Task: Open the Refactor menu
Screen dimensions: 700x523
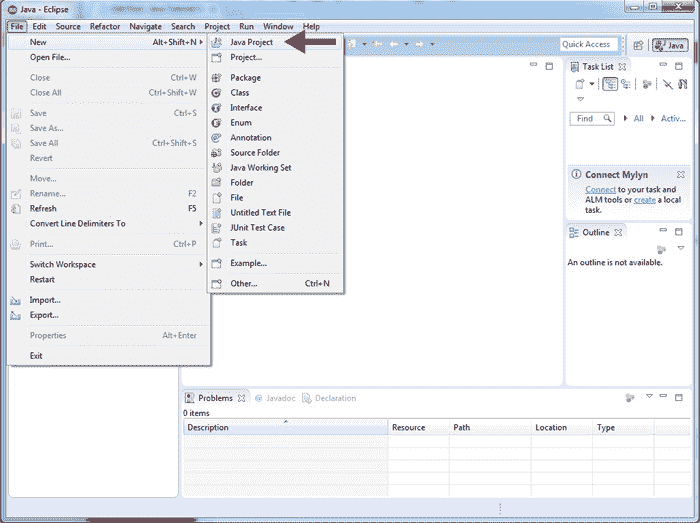Action: click(x=105, y=26)
